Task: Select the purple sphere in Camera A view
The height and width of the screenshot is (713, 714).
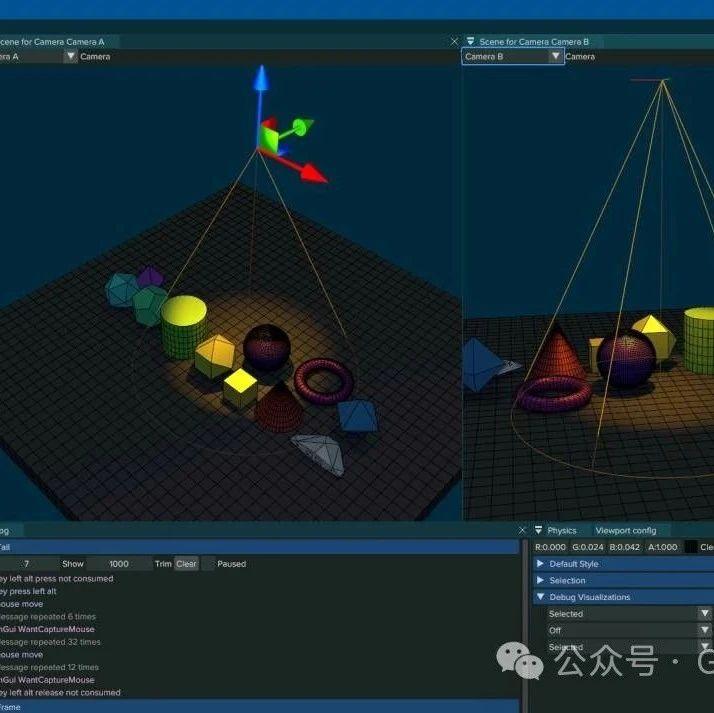Action: coord(267,346)
